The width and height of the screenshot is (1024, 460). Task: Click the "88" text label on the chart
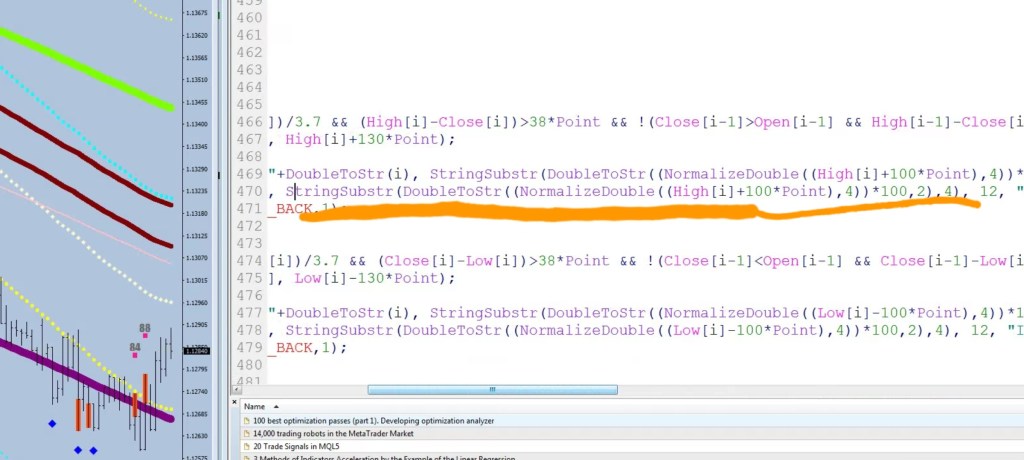[x=145, y=327]
